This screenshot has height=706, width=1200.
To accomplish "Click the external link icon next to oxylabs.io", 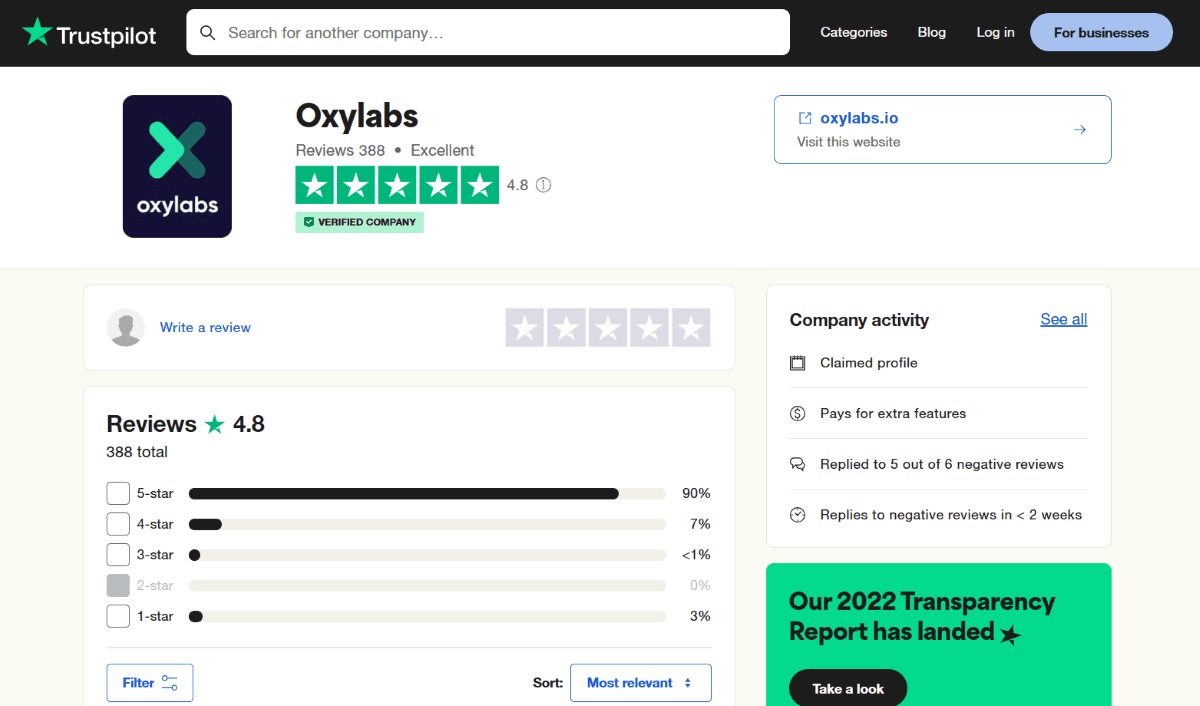I will (x=805, y=118).
